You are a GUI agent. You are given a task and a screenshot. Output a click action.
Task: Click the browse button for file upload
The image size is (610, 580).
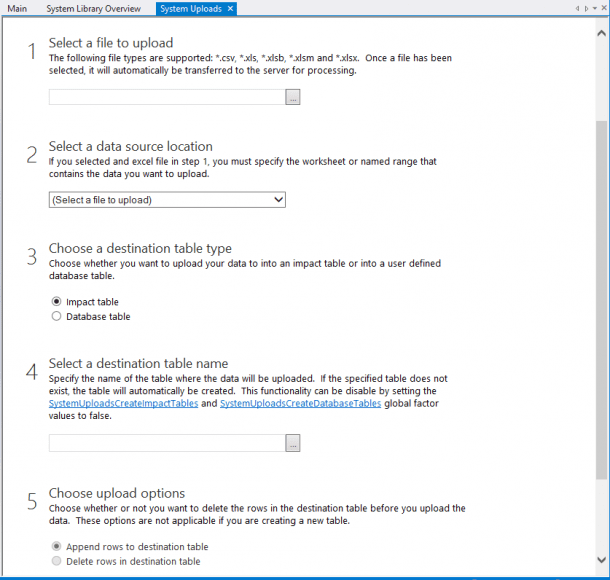(293, 98)
